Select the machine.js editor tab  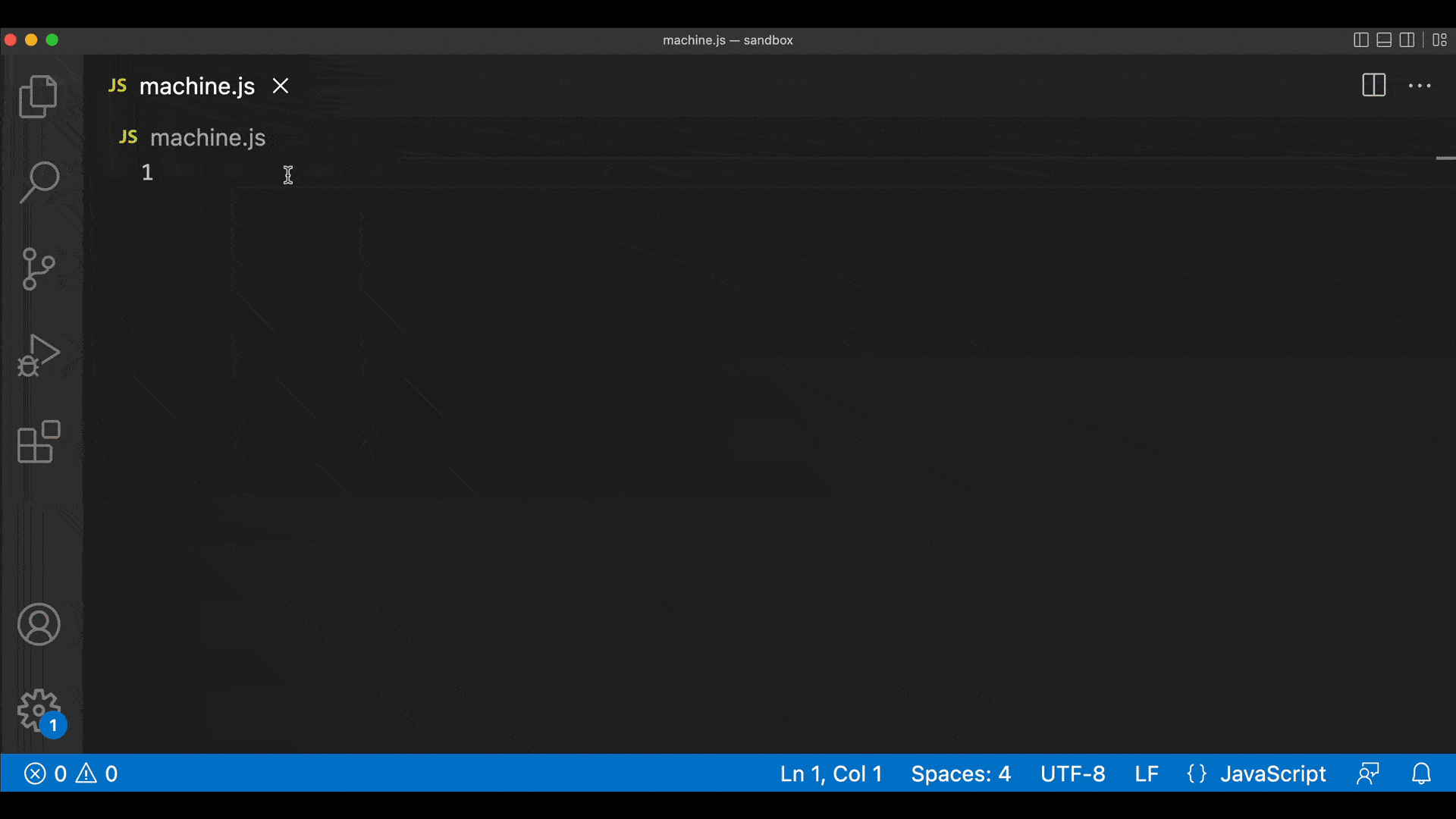196,86
